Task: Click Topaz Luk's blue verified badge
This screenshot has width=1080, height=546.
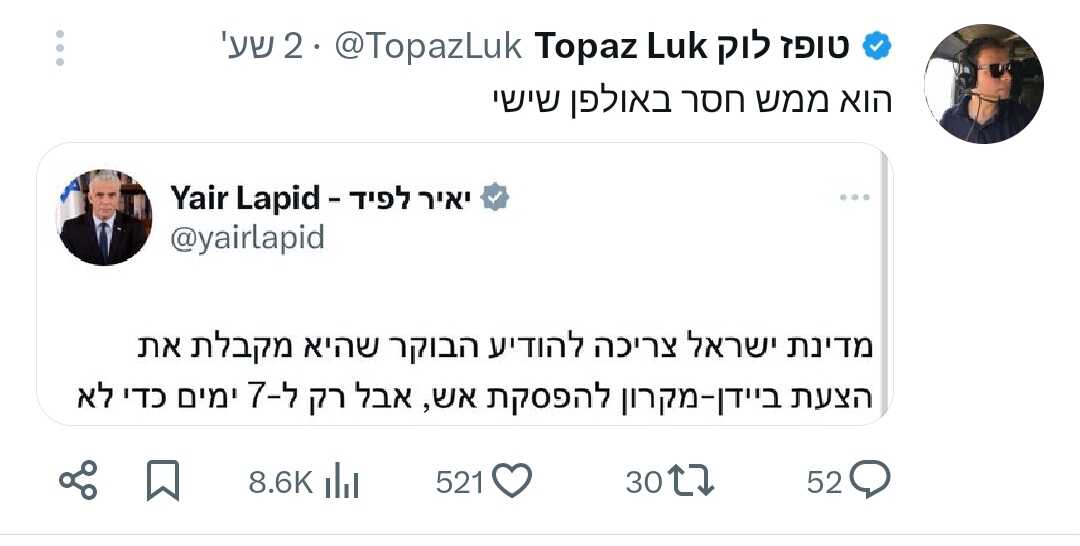Action: click(x=877, y=46)
